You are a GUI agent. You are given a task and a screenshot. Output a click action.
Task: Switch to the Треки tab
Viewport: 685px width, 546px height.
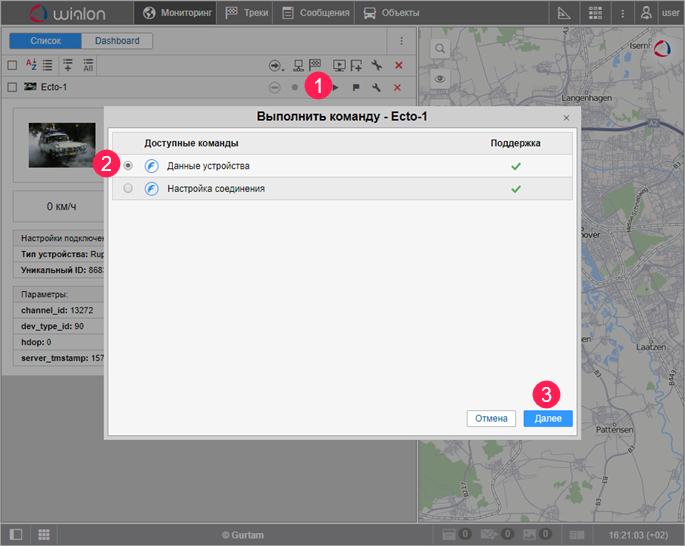[x=244, y=13]
